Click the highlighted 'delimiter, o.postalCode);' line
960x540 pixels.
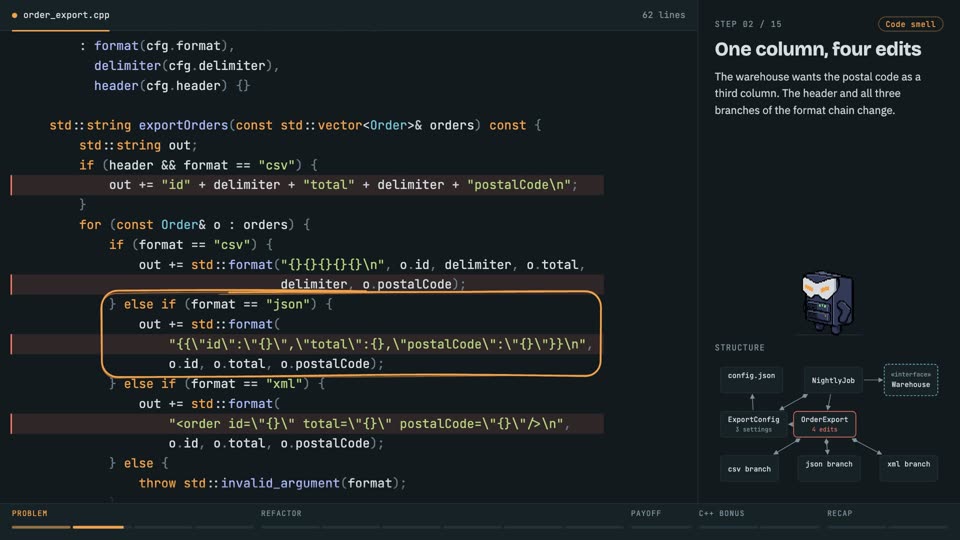307,284
